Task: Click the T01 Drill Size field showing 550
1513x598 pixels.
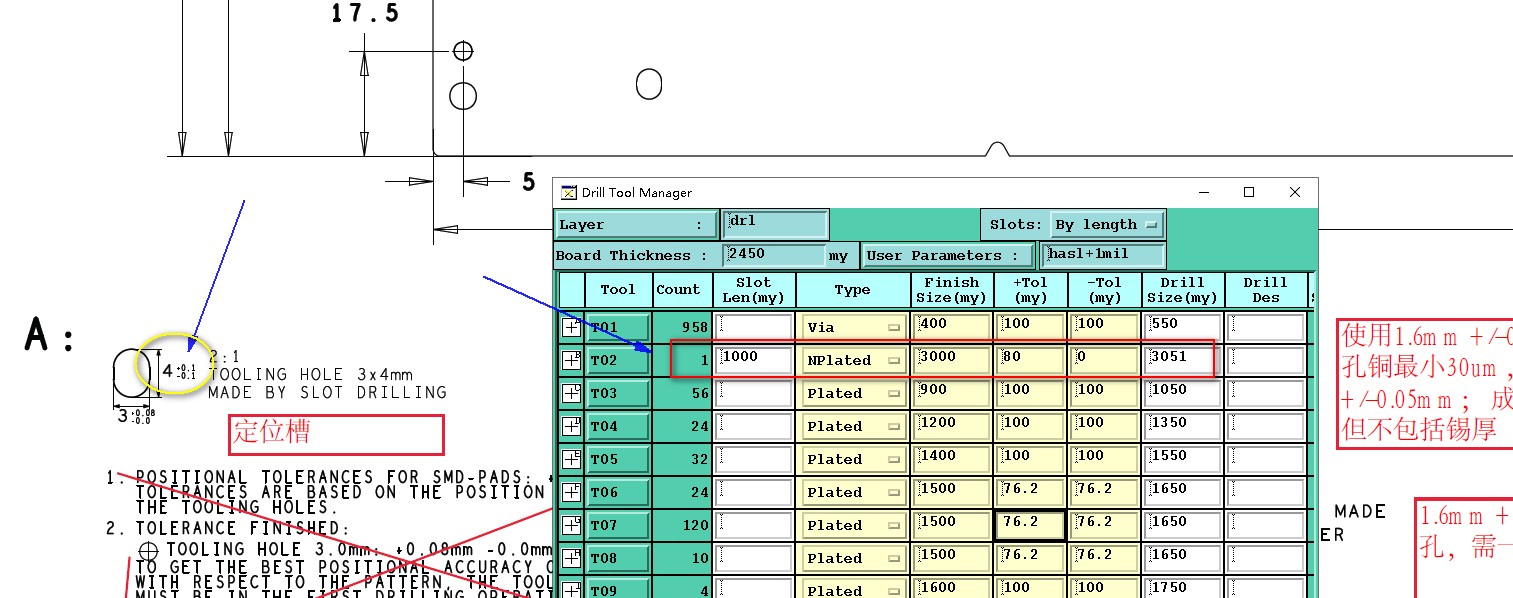Action: point(1183,327)
